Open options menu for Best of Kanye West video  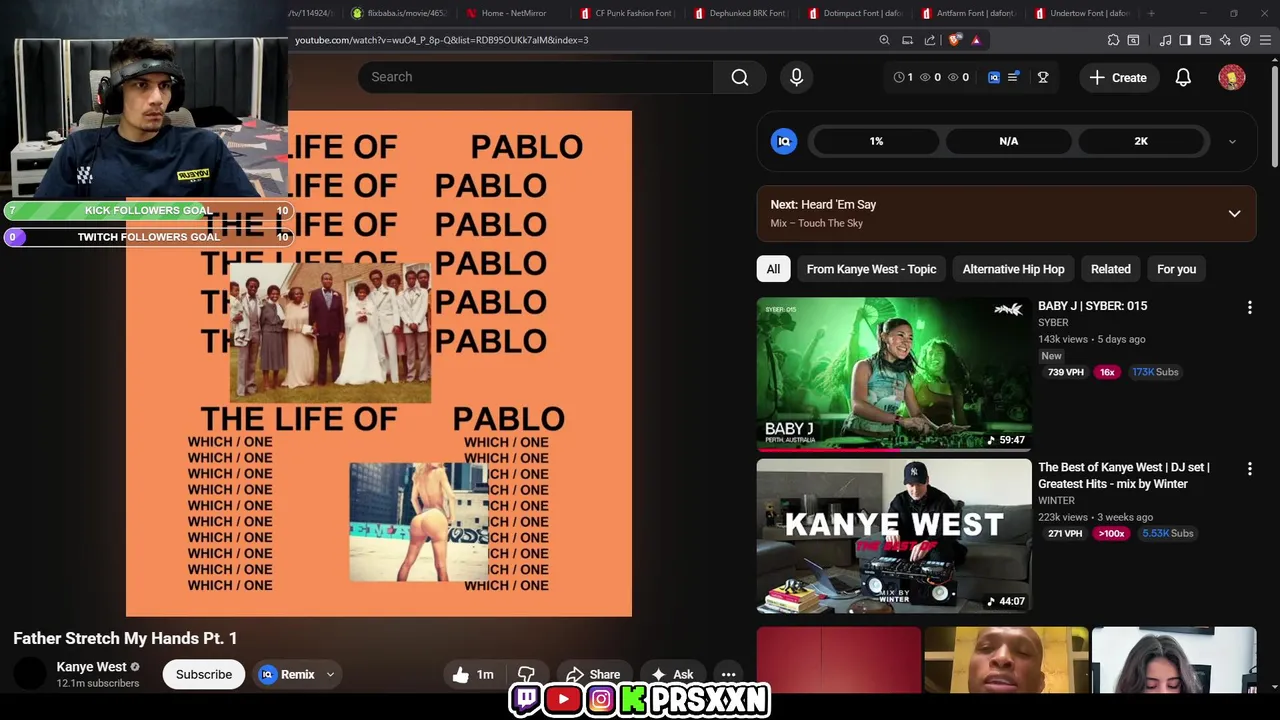click(1249, 469)
